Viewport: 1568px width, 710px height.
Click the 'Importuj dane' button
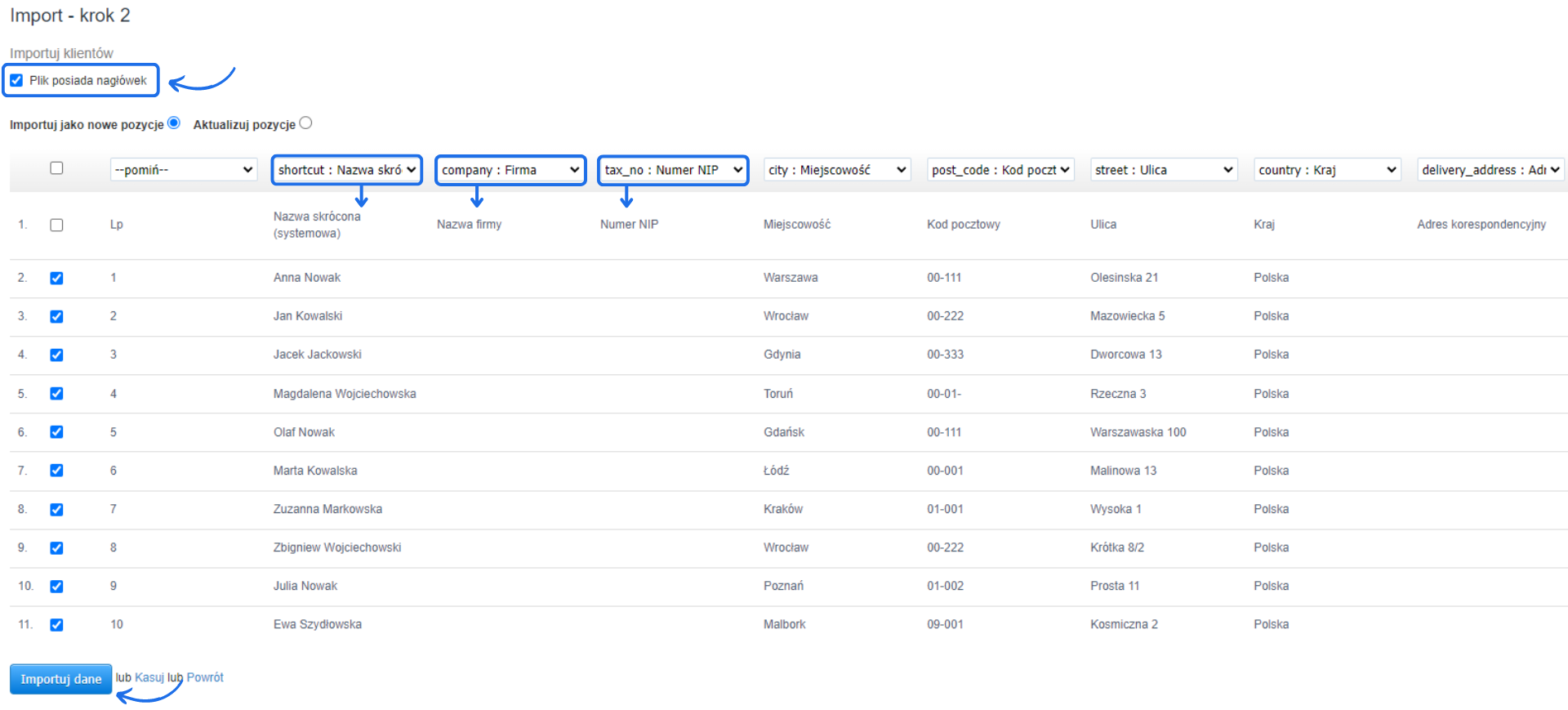(x=60, y=679)
